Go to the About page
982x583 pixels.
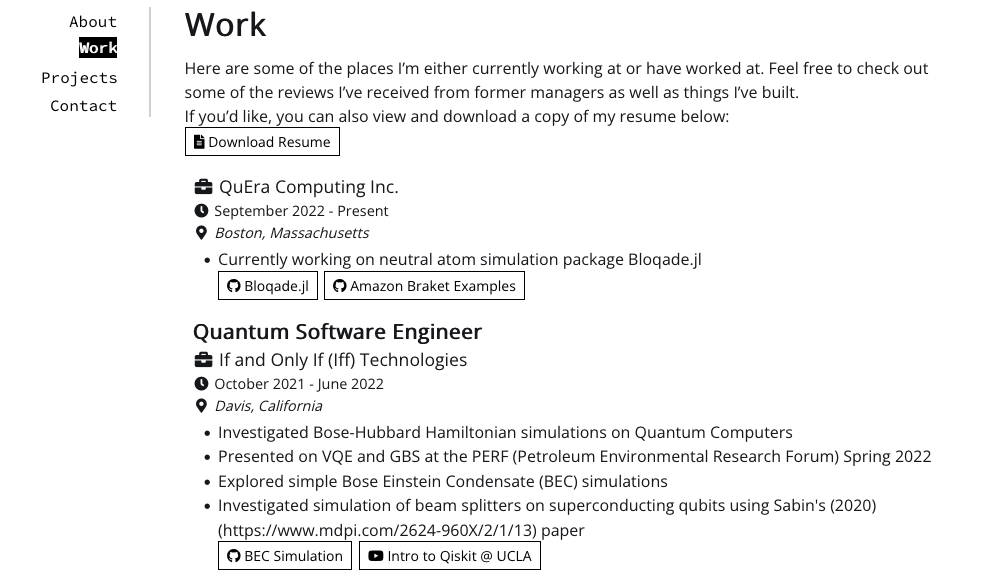pyautogui.click(x=93, y=22)
